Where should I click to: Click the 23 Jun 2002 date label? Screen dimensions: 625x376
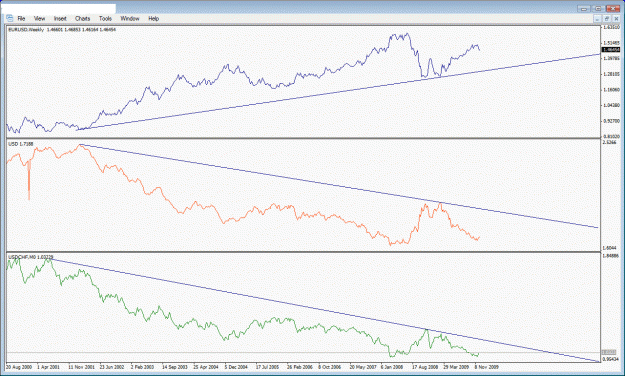[x=112, y=367]
